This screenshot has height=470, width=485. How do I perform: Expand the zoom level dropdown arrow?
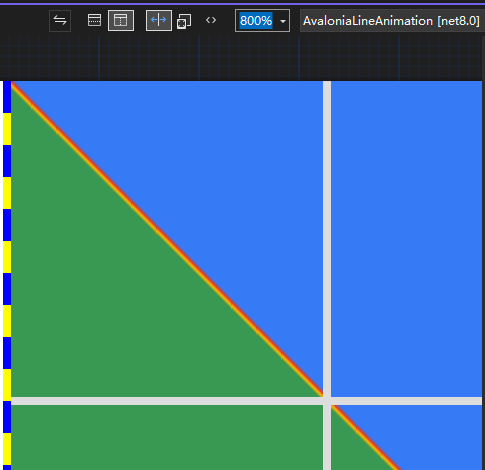coord(283,21)
